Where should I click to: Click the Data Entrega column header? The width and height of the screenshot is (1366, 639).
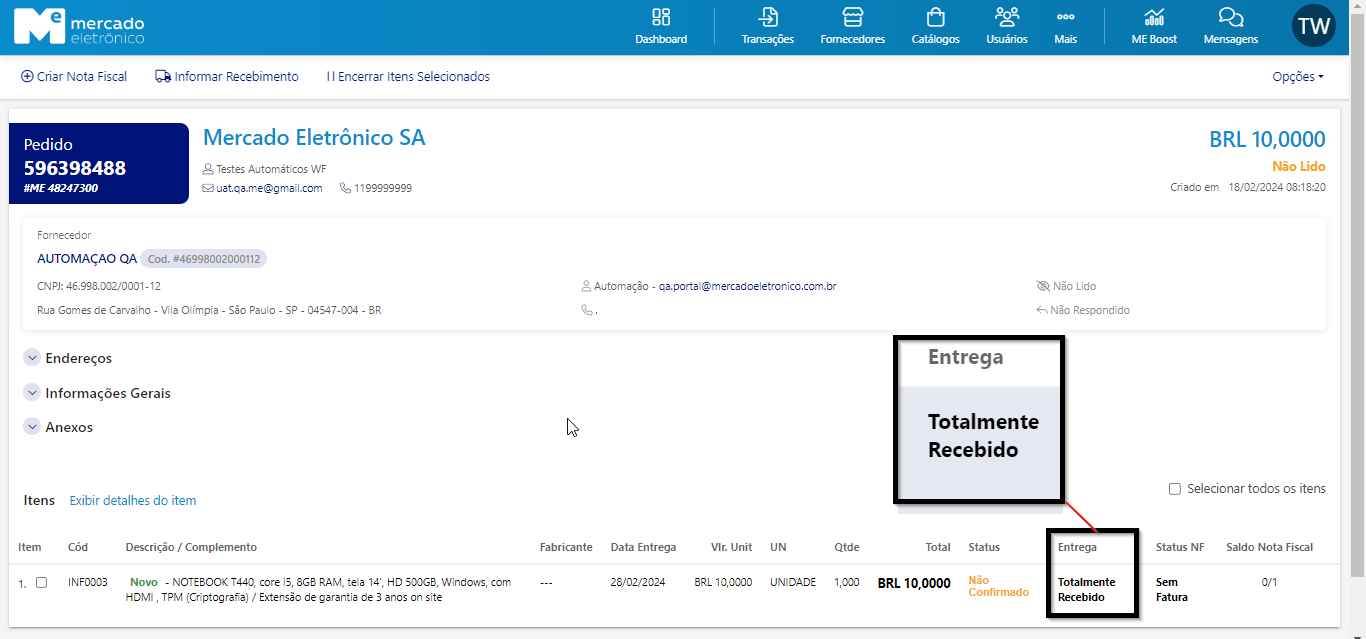click(643, 547)
